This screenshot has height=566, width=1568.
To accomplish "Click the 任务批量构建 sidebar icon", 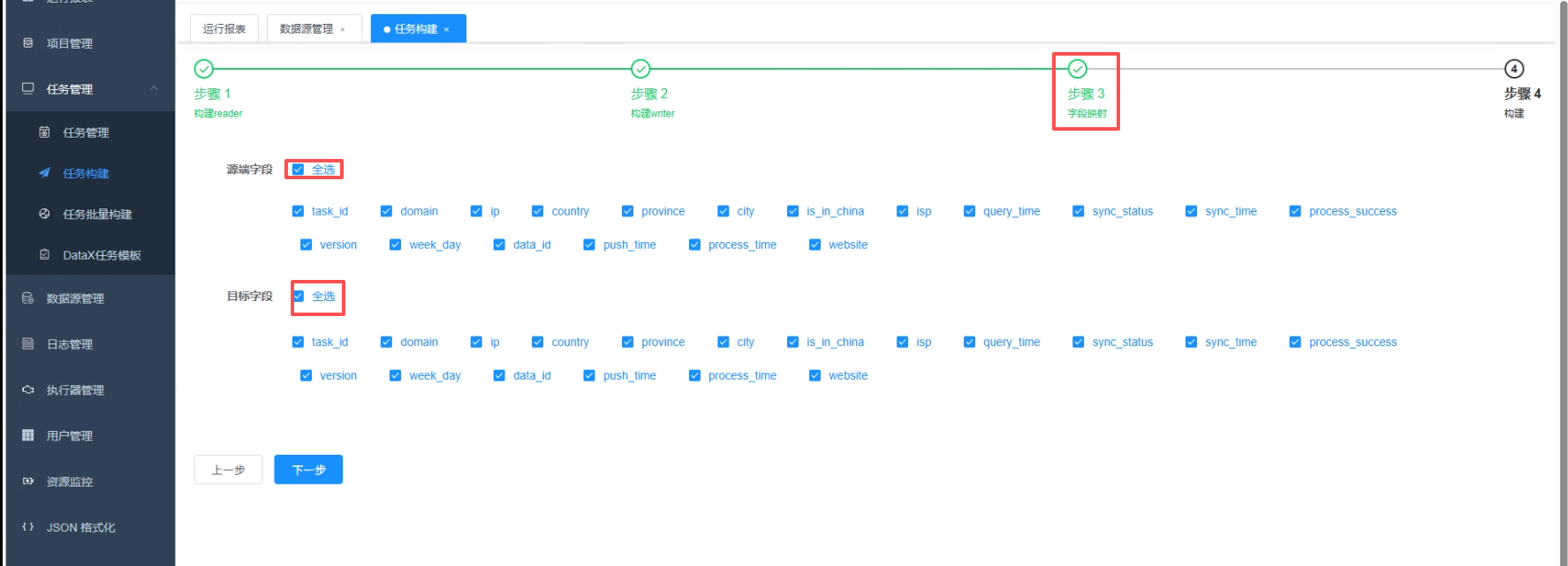I will pos(44,214).
